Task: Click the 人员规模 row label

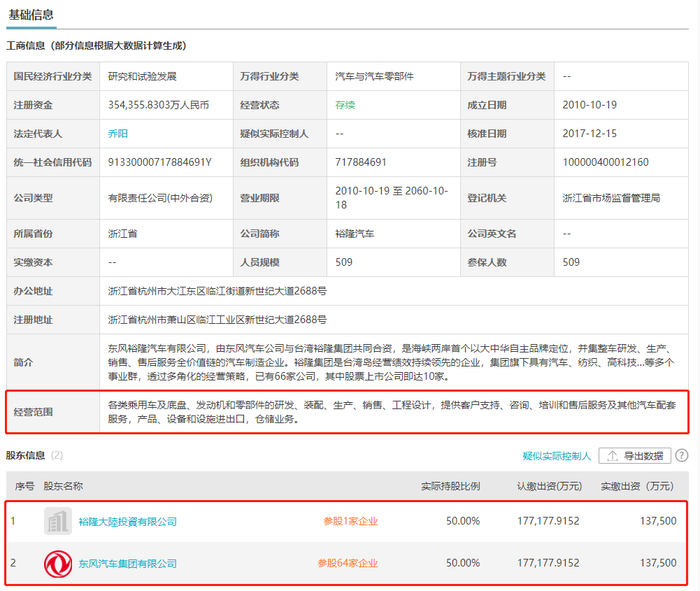Action: click(260, 262)
